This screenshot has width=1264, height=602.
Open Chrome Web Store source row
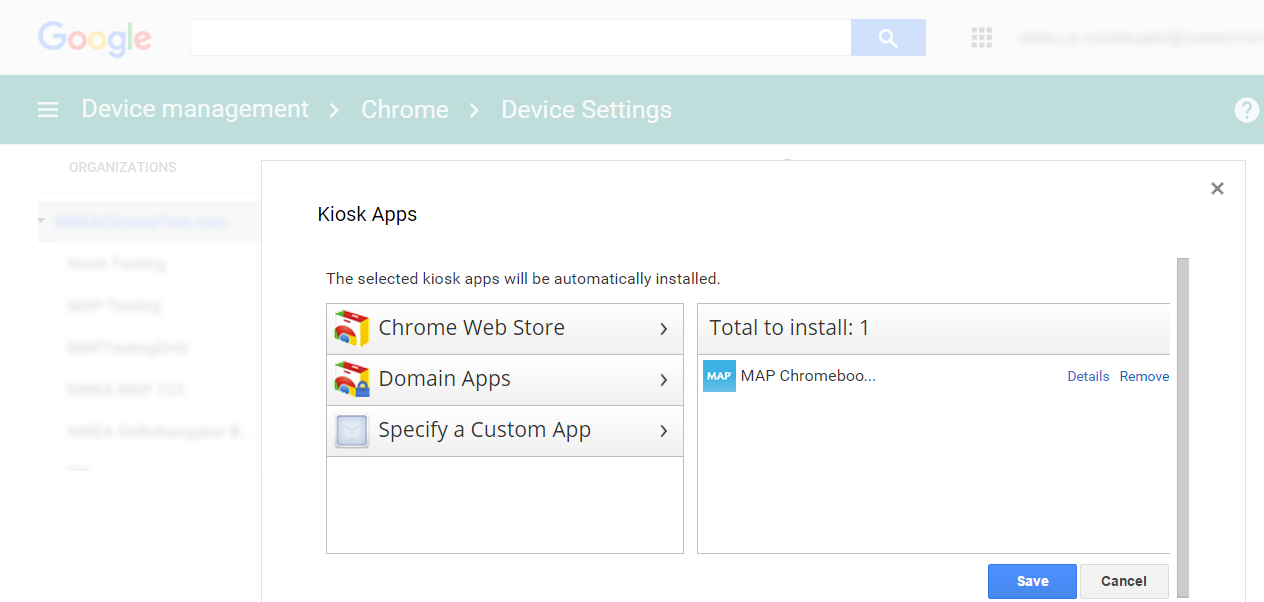[505, 329]
